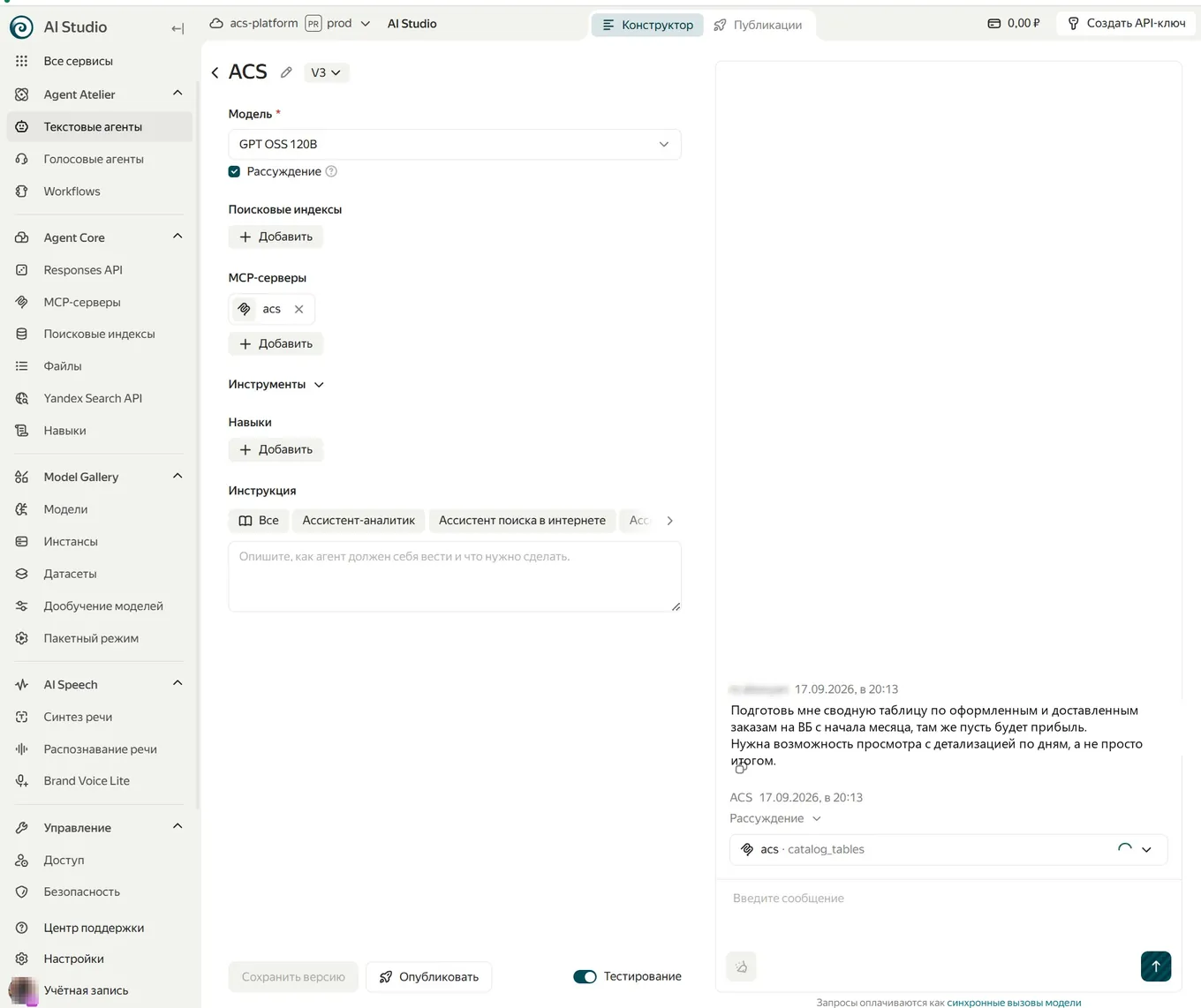
Task: Select the Ассистент-аналитик instruction template
Action: point(359,521)
